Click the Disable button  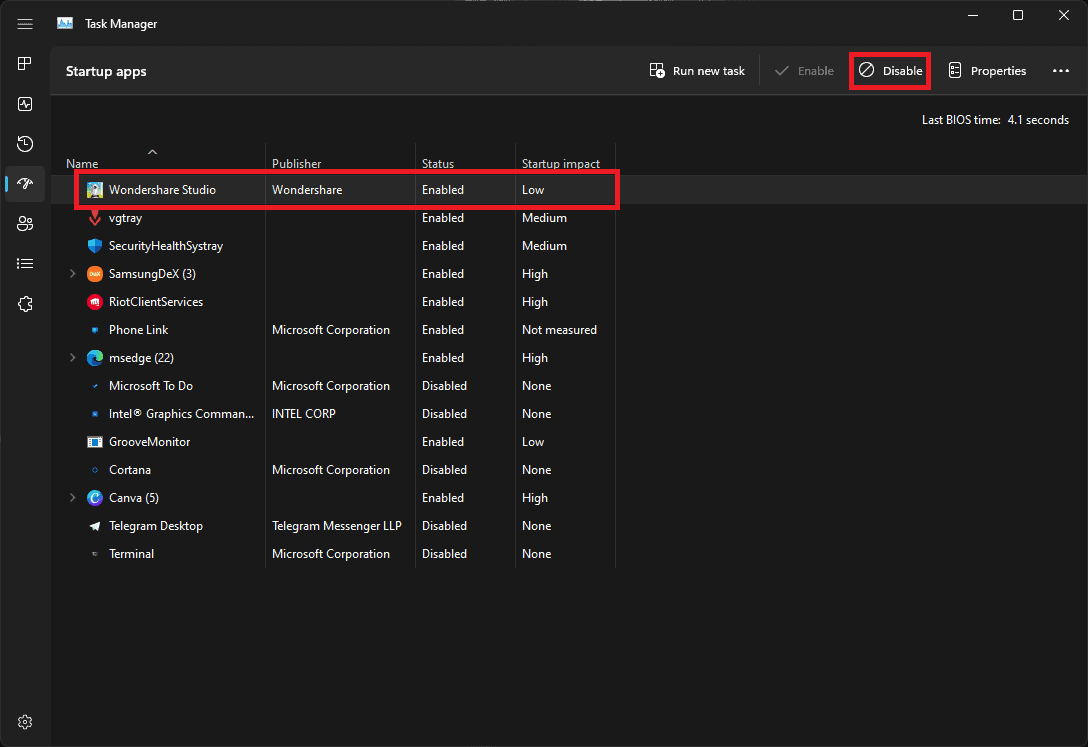click(890, 71)
